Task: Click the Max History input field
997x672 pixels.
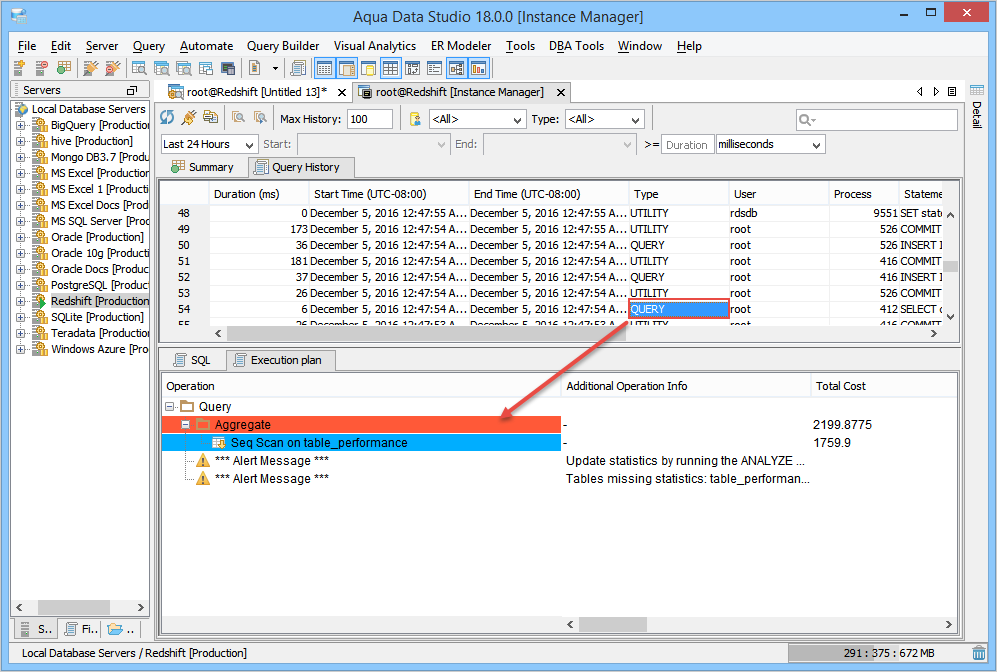Action: pos(369,119)
